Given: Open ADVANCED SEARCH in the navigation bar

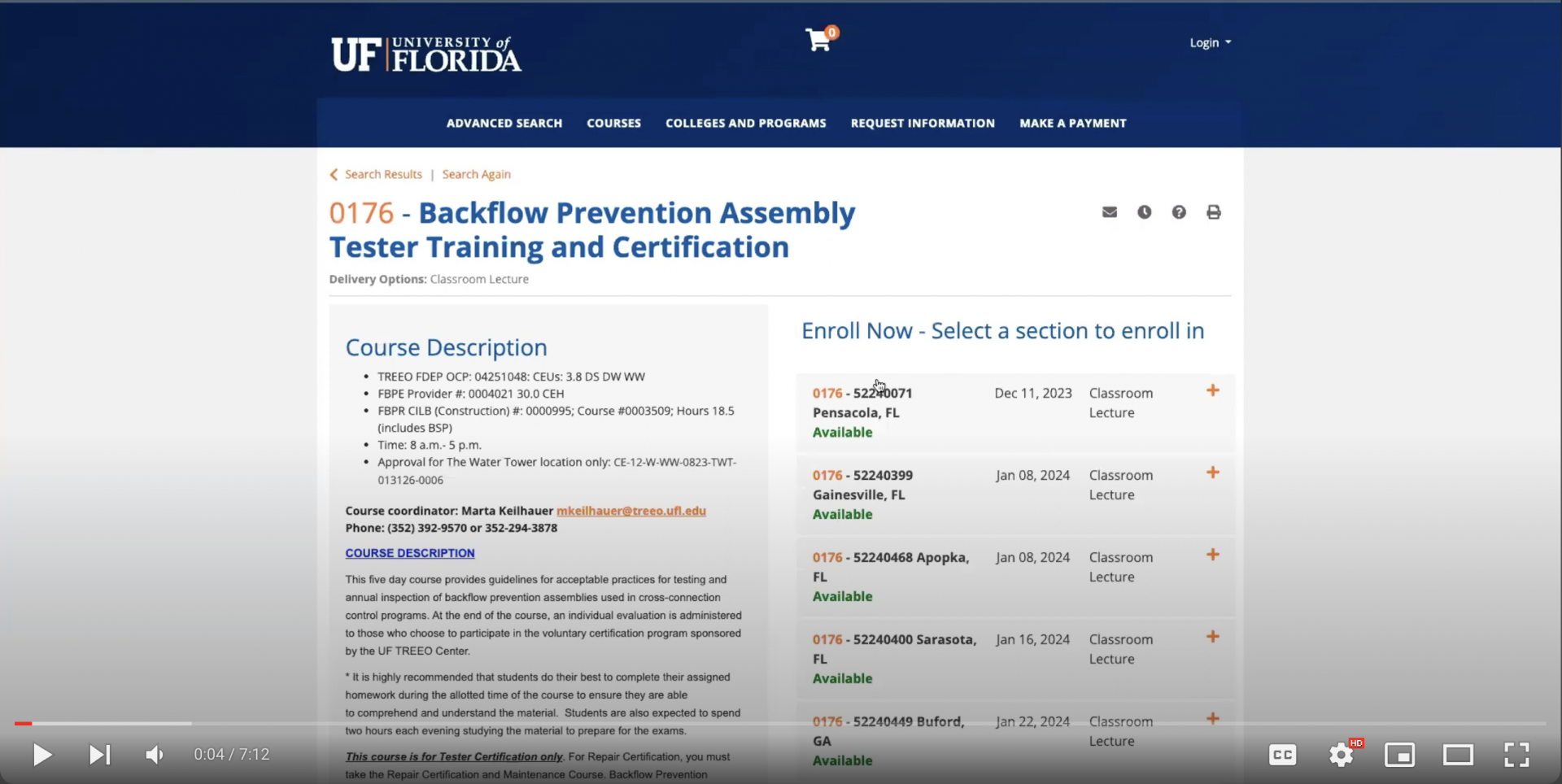Looking at the screenshot, I should click(504, 123).
